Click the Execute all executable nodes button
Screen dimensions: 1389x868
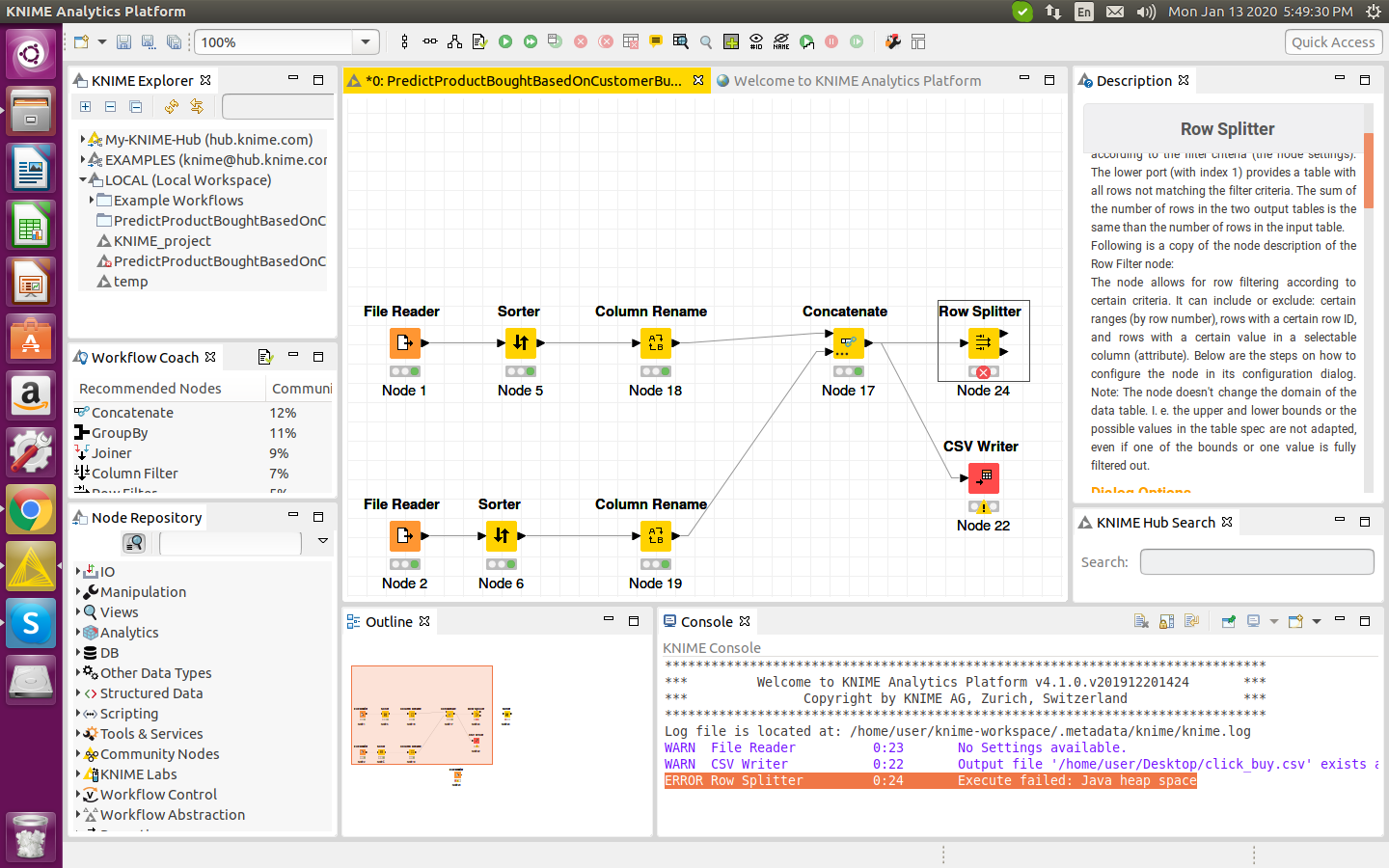[531, 41]
